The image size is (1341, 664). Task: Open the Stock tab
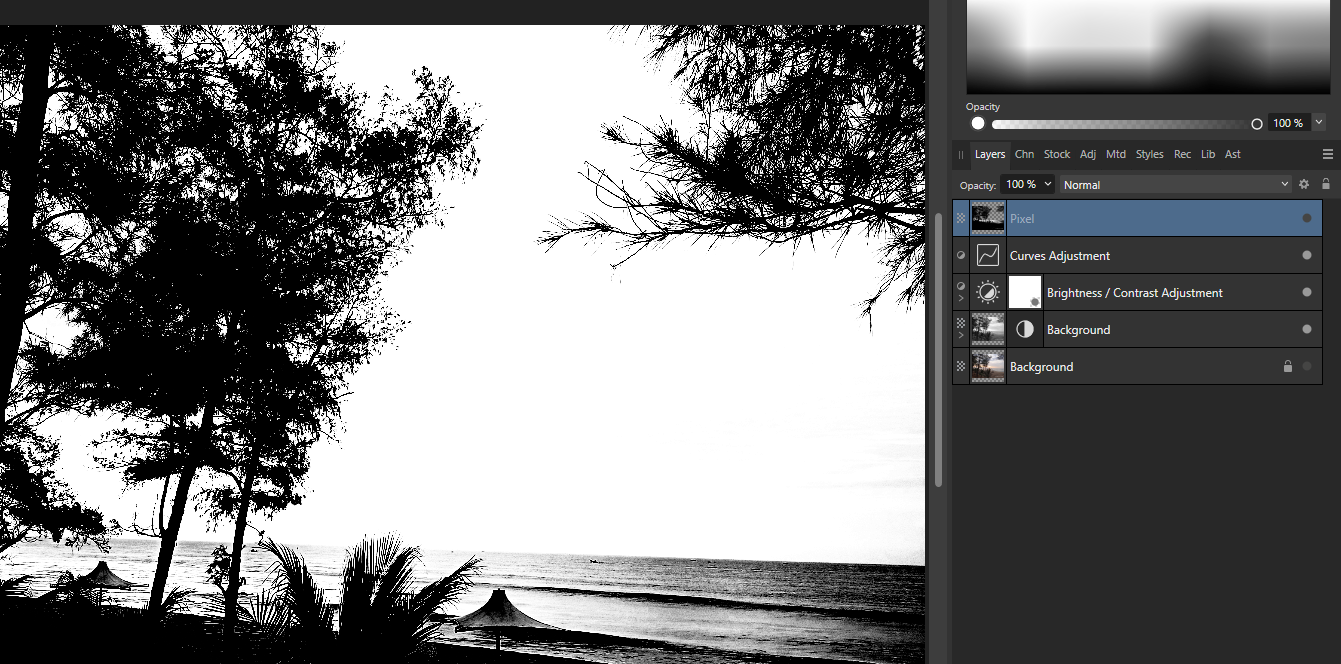[1057, 154]
